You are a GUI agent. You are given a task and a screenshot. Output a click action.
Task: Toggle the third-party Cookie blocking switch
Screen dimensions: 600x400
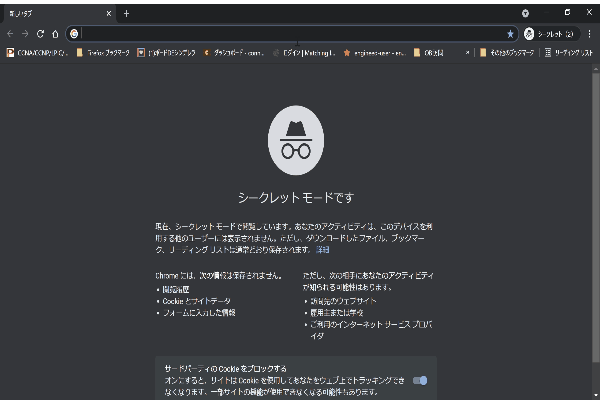(x=420, y=380)
